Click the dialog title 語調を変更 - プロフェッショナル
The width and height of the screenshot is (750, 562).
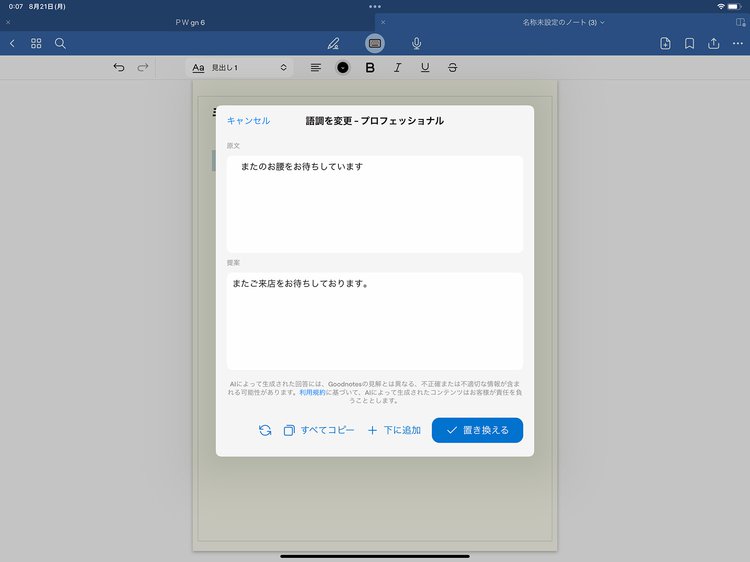coord(375,121)
